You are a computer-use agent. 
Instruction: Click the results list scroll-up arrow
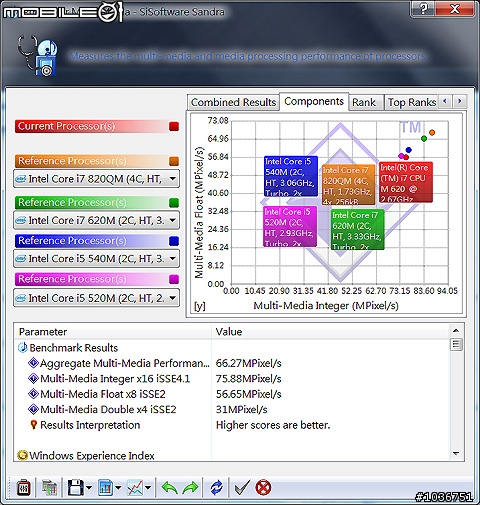[456, 330]
